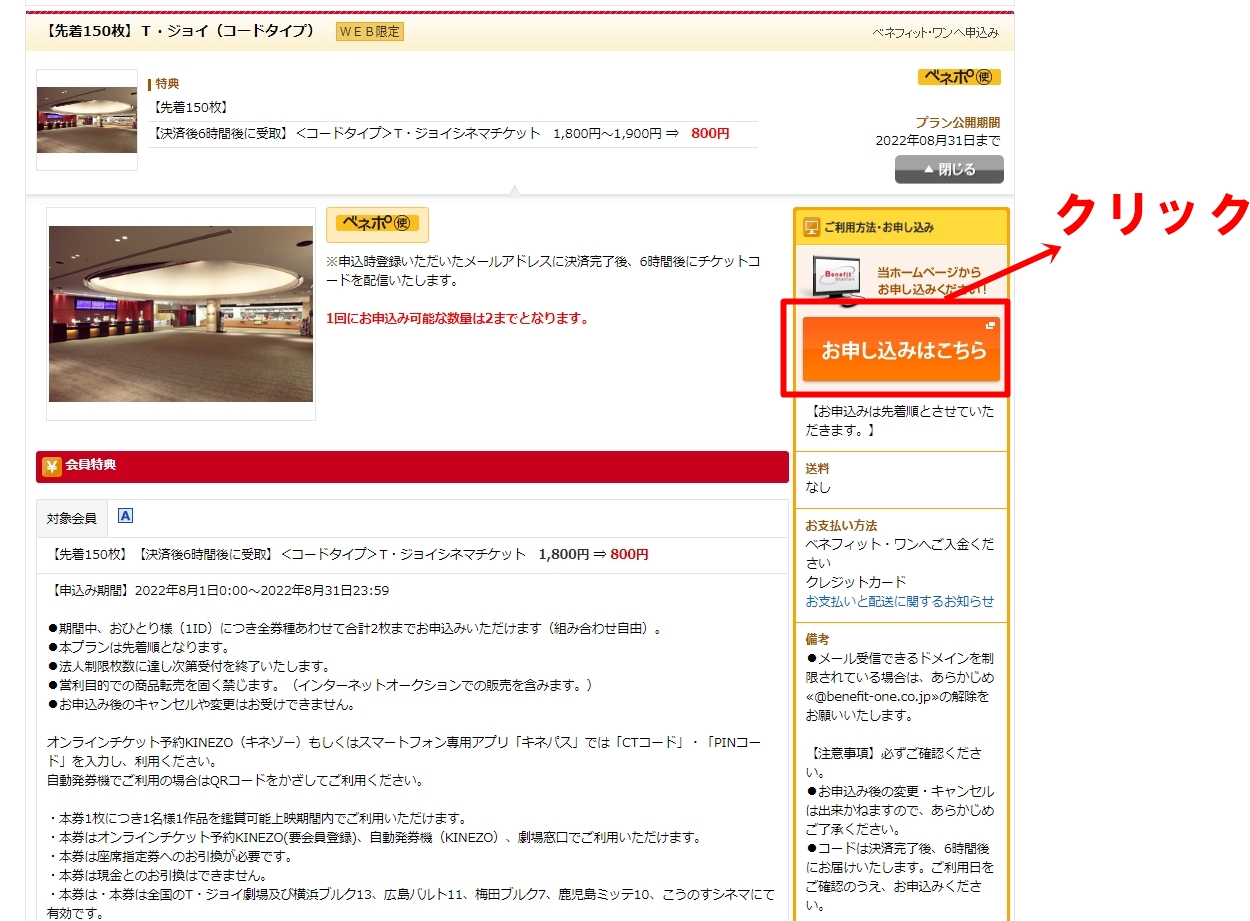Click the ベネポ badge above プラン公開期間
1250x921 pixels.
click(x=959, y=77)
